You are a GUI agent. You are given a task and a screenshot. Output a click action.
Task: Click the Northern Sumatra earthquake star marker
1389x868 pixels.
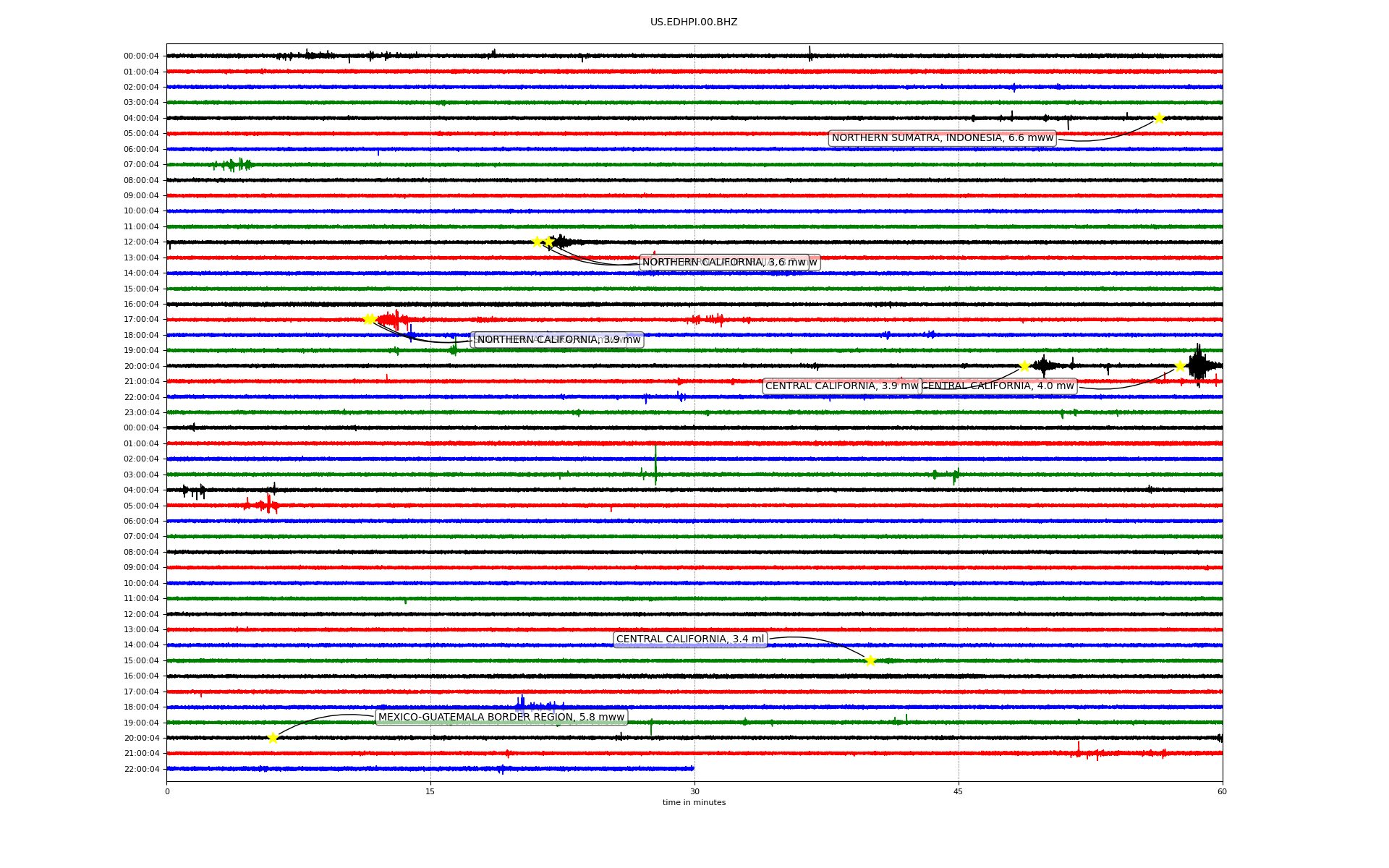1159,118
